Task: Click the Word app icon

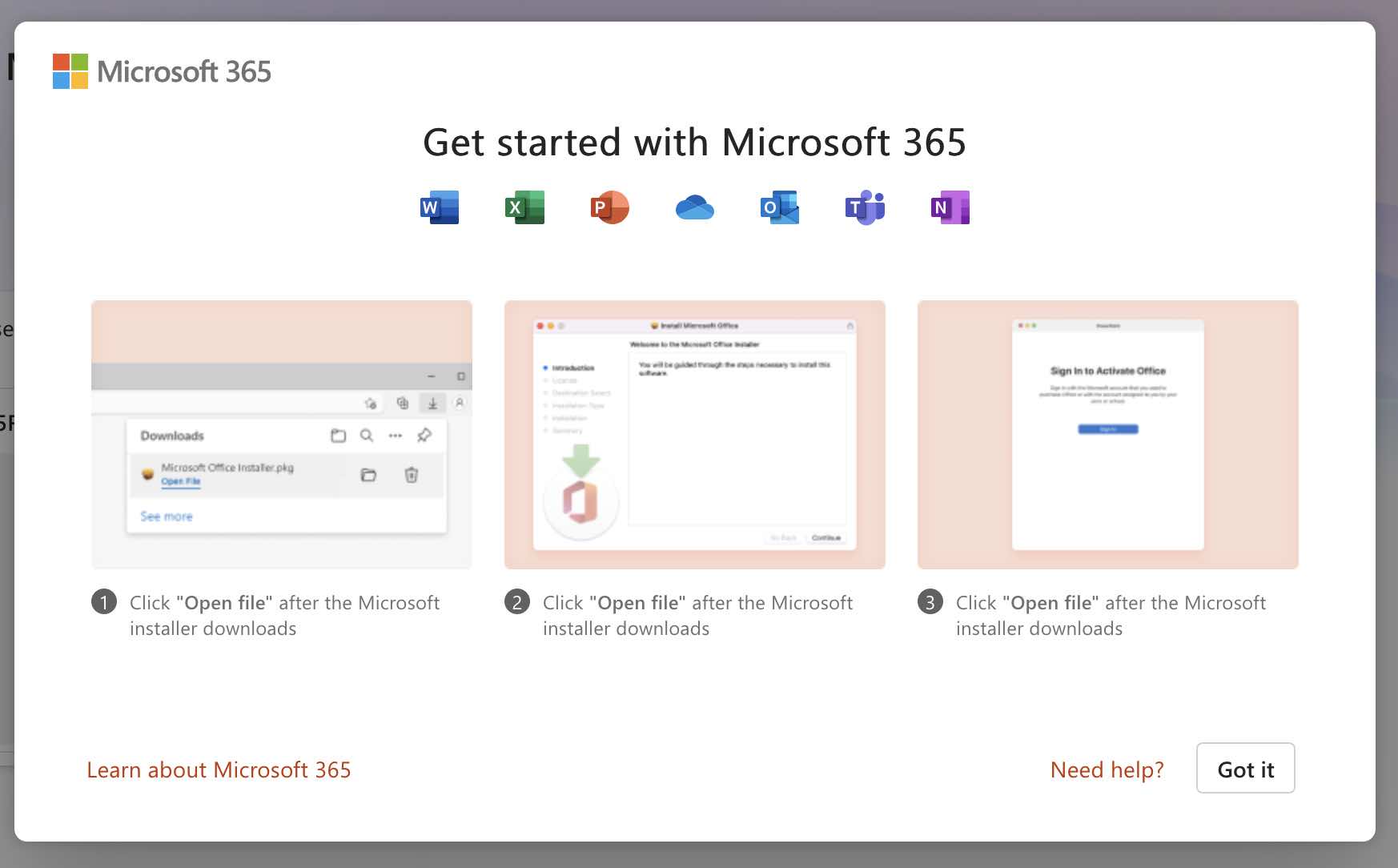Action: (x=440, y=207)
